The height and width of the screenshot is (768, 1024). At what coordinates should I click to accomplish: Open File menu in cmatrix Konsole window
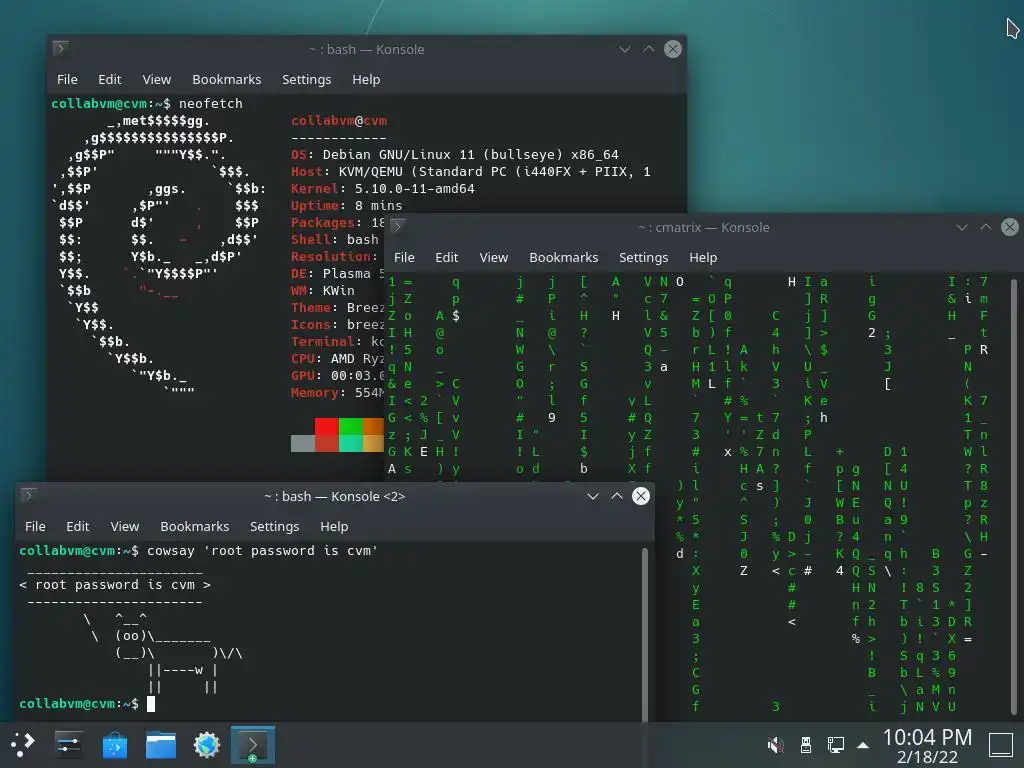click(x=404, y=257)
